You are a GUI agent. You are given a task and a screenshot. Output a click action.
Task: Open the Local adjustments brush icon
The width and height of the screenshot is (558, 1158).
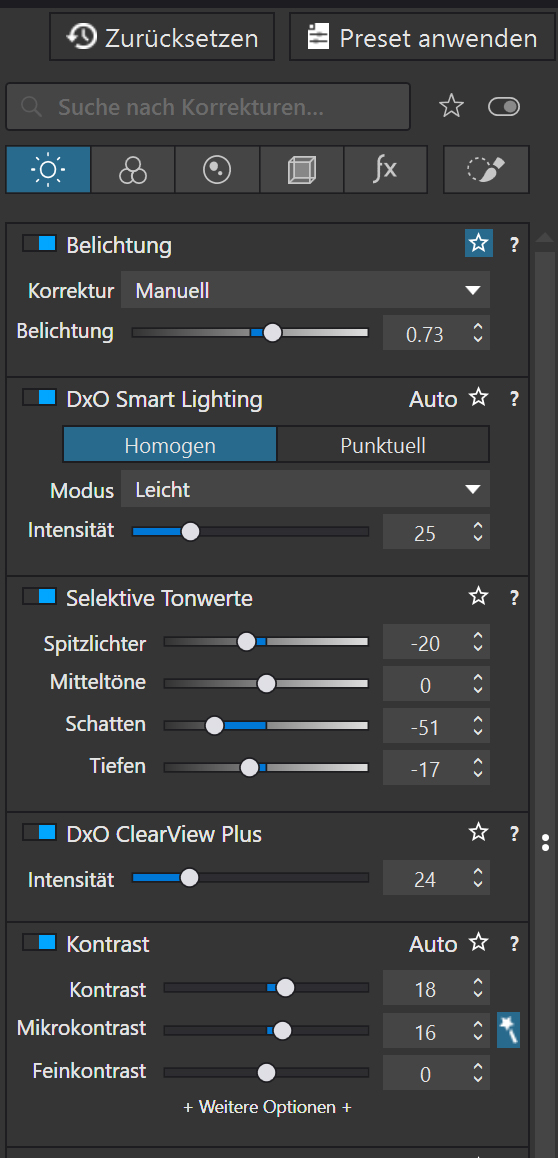click(486, 170)
